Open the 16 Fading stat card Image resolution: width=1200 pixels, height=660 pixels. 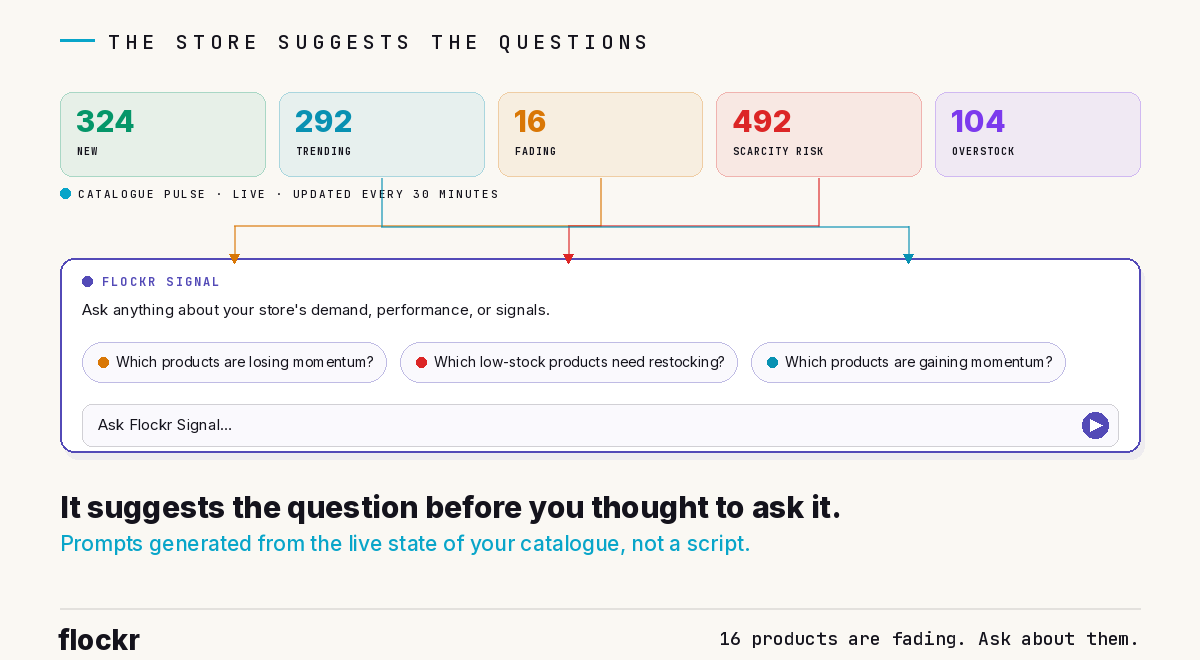(x=600, y=134)
